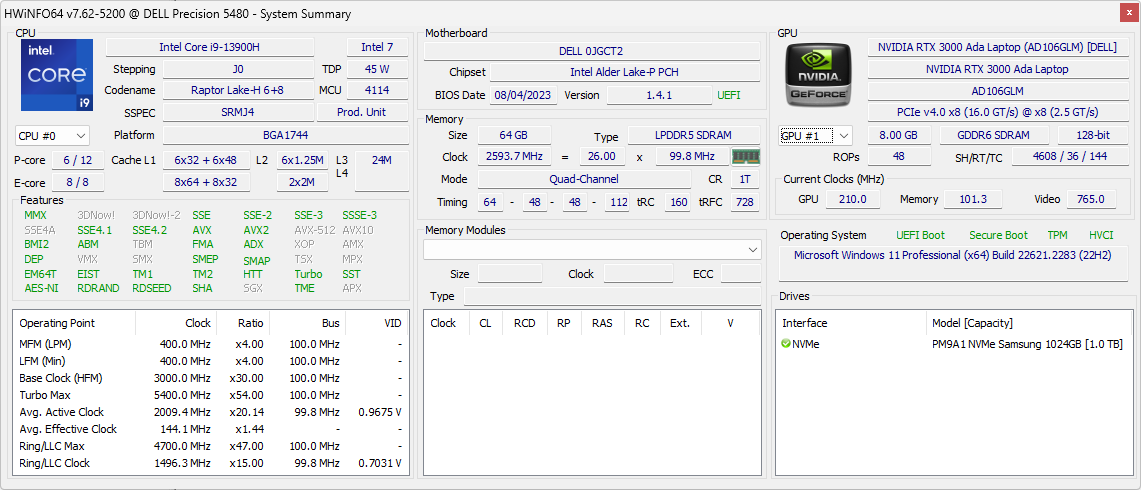Viewport: 1141px width, 490px height.
Task: Click the Intel Alder Lake-P PCH chipset field
Action: point(625,72)
